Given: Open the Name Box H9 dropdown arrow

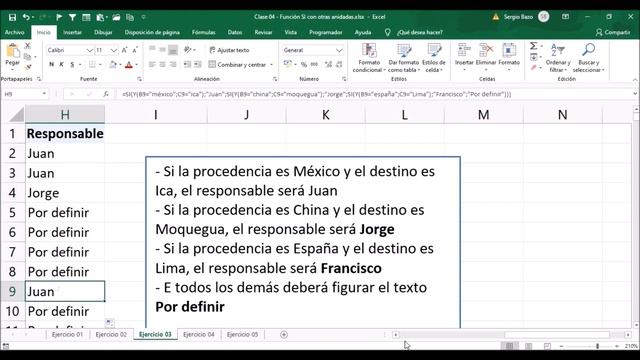Looking at the screenshot, I should click(44, 94).
